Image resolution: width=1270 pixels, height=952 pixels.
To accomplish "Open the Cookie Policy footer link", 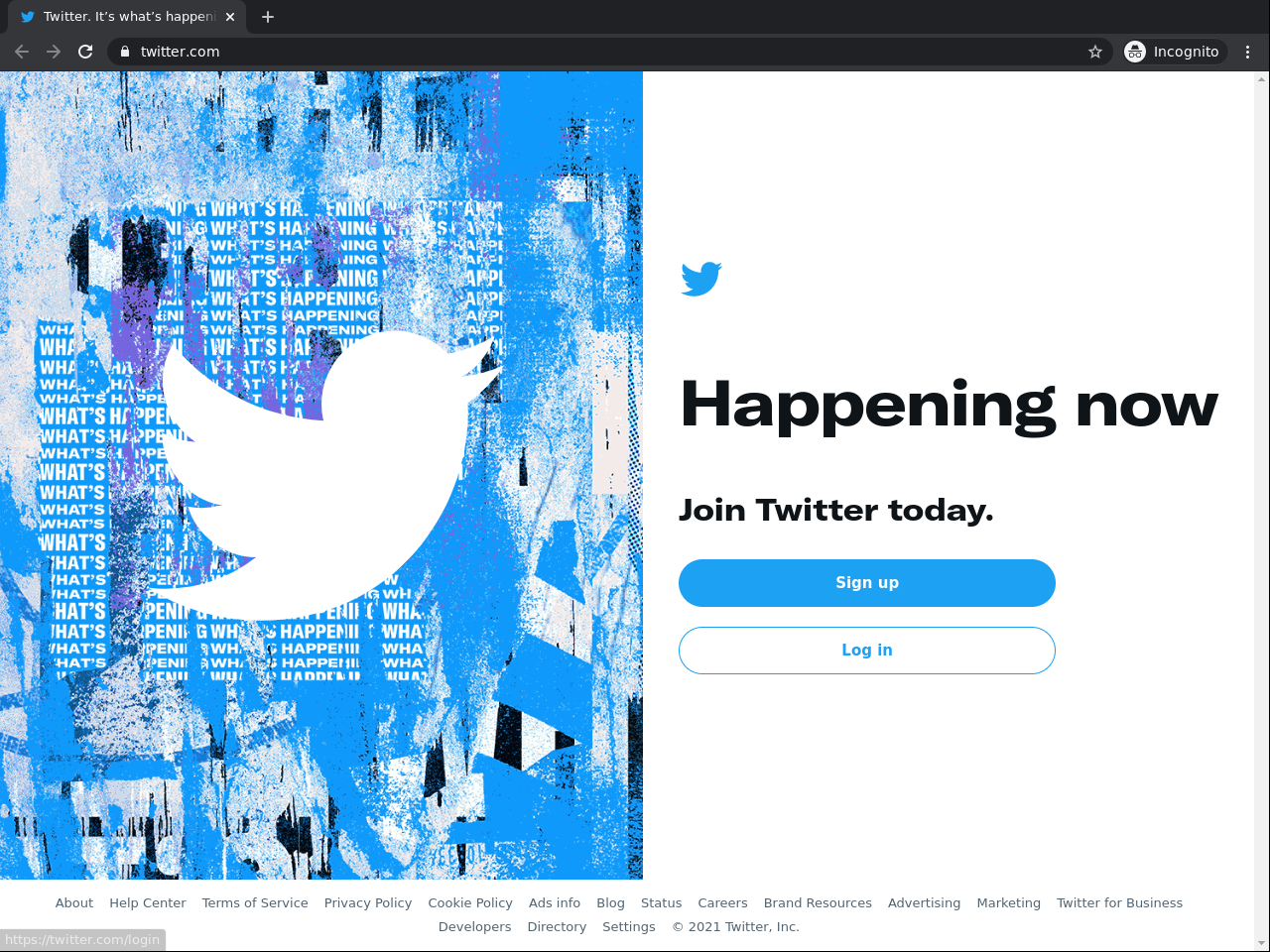I will coord(470,903).
